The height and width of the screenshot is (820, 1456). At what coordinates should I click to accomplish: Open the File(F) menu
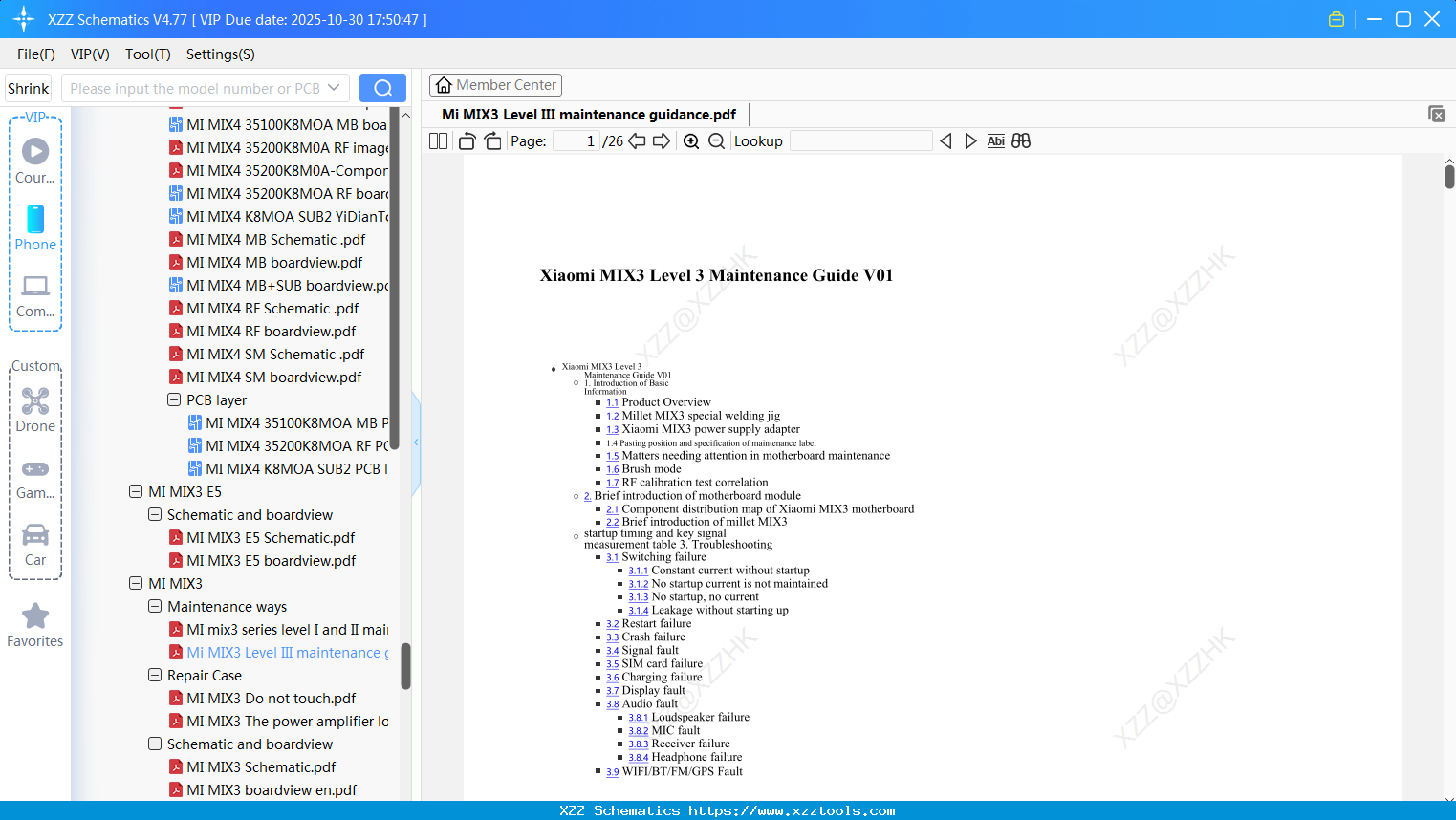pos(36,54)
